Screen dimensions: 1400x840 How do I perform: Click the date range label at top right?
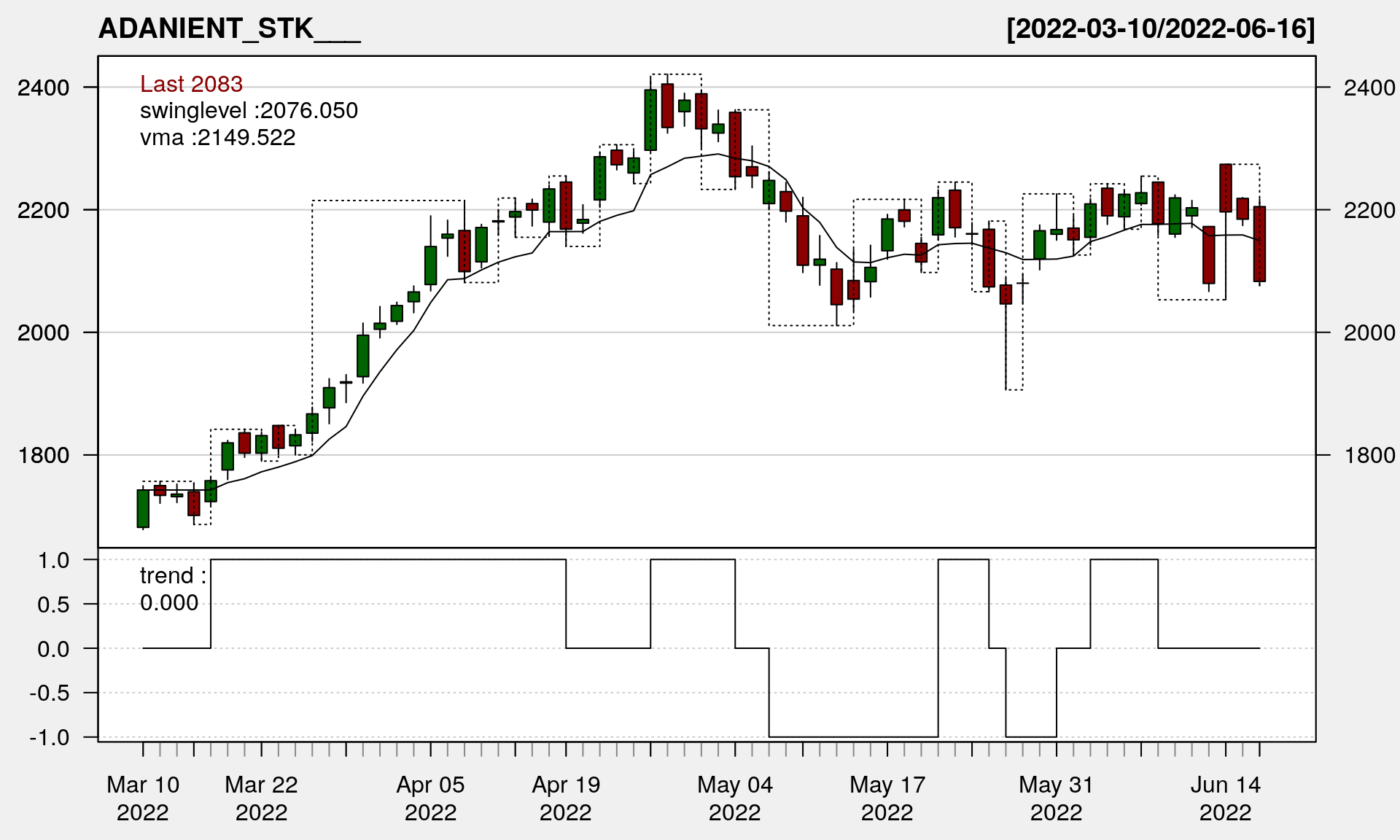(x=1160, y=29)
